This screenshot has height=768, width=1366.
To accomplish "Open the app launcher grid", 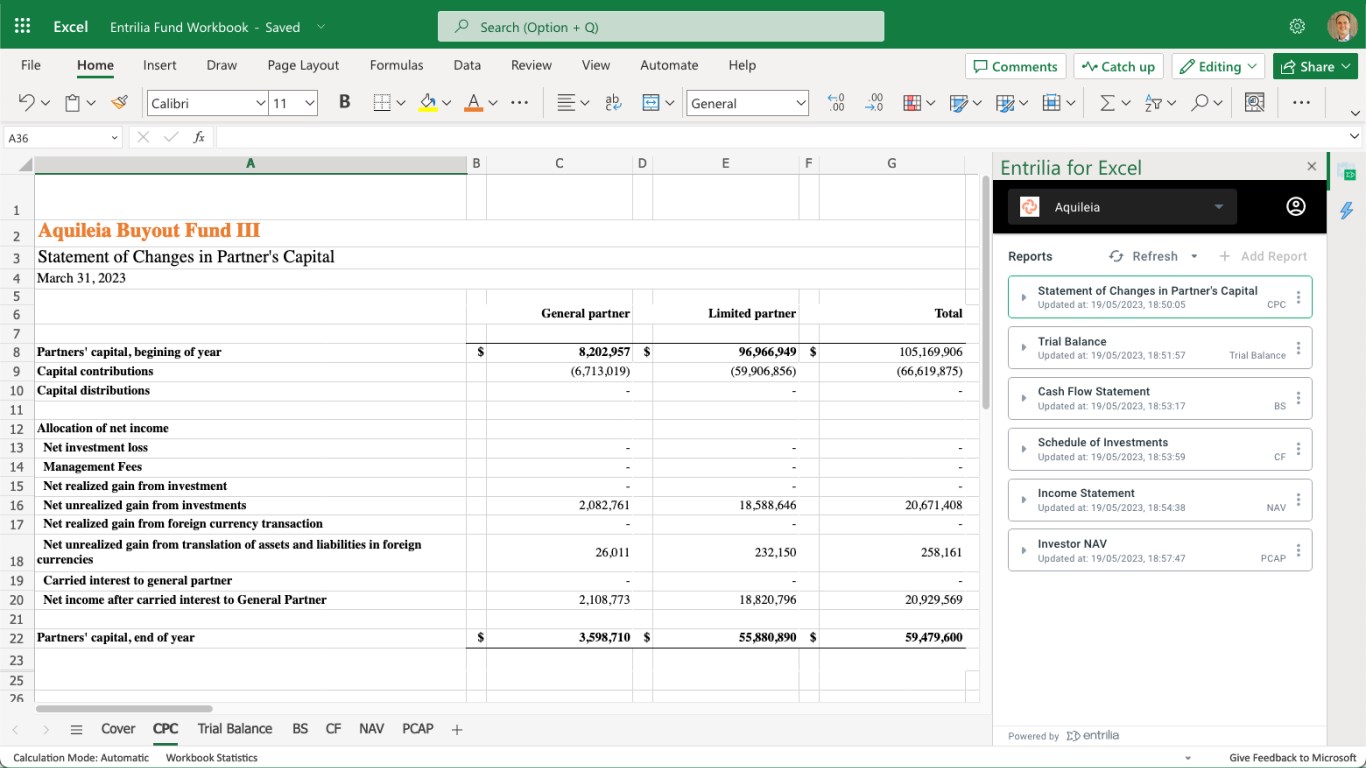I will click(22, 27).
